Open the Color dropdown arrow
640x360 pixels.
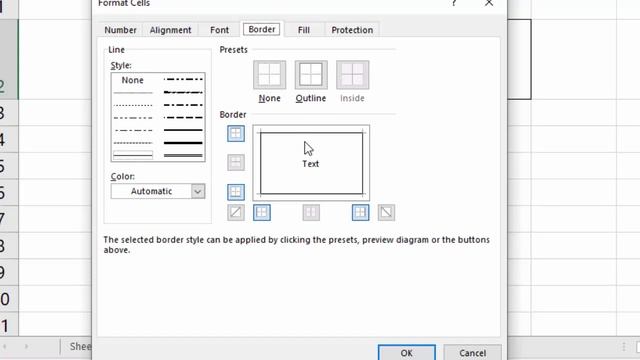pos(198,191)
